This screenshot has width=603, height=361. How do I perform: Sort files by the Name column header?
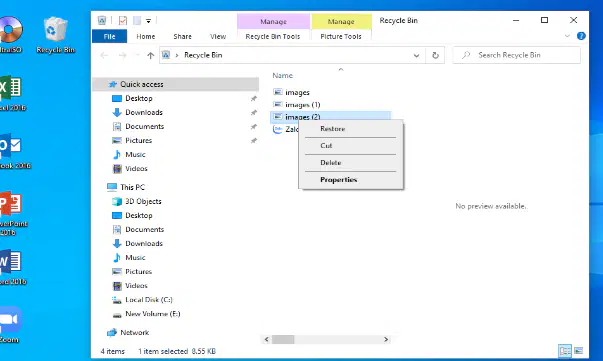(x=282, y=75)
